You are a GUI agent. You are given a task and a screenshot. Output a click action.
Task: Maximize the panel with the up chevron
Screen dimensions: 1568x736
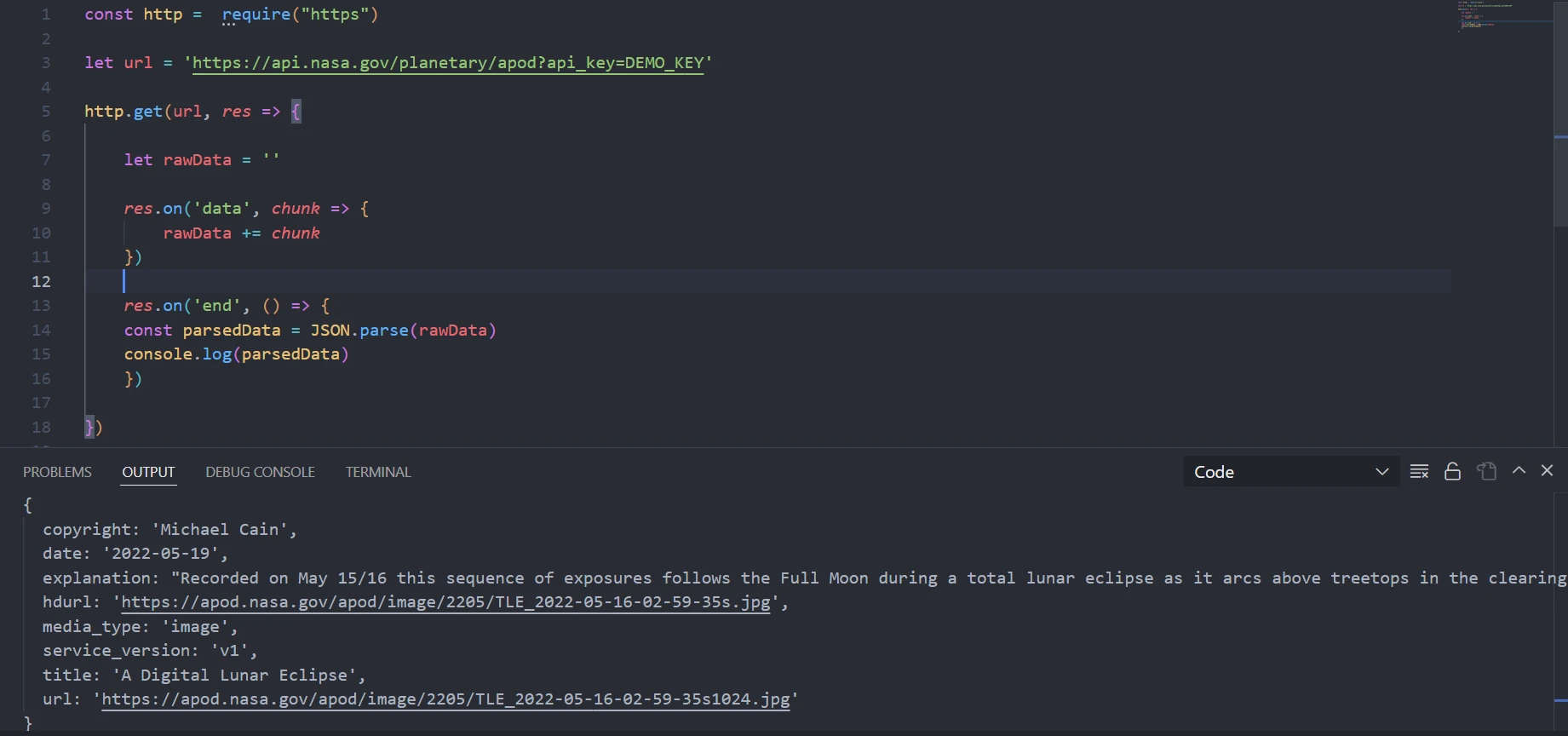coord(1519,471)
